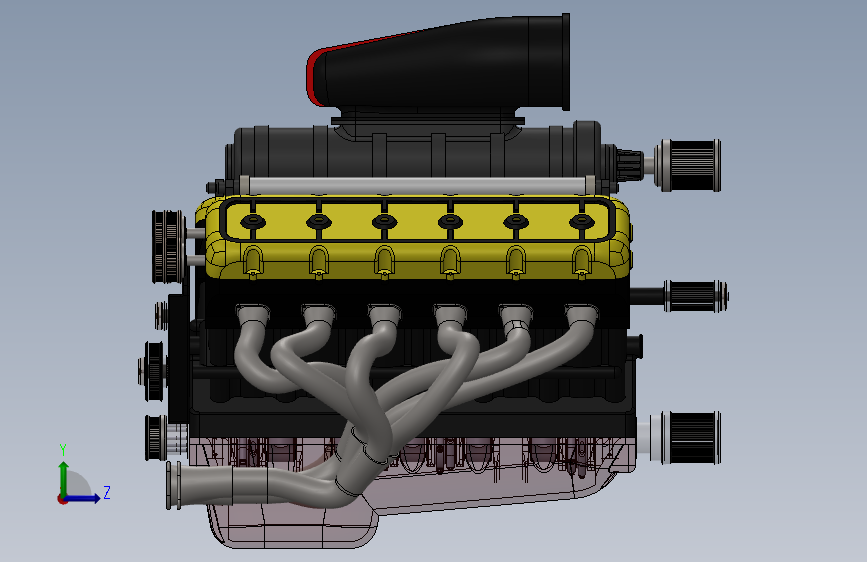
Task: Click the blue Z axis arrow of the triad
Action: [83, 498]
